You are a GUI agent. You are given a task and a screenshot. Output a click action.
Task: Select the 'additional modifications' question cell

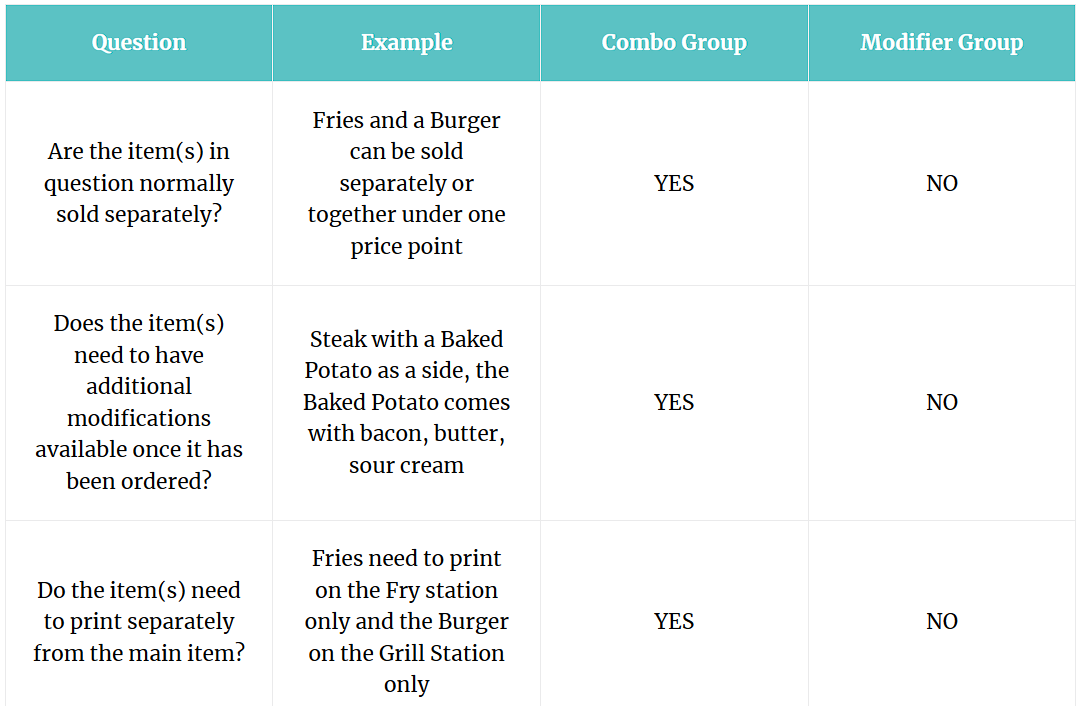click(x=139, y=402)
